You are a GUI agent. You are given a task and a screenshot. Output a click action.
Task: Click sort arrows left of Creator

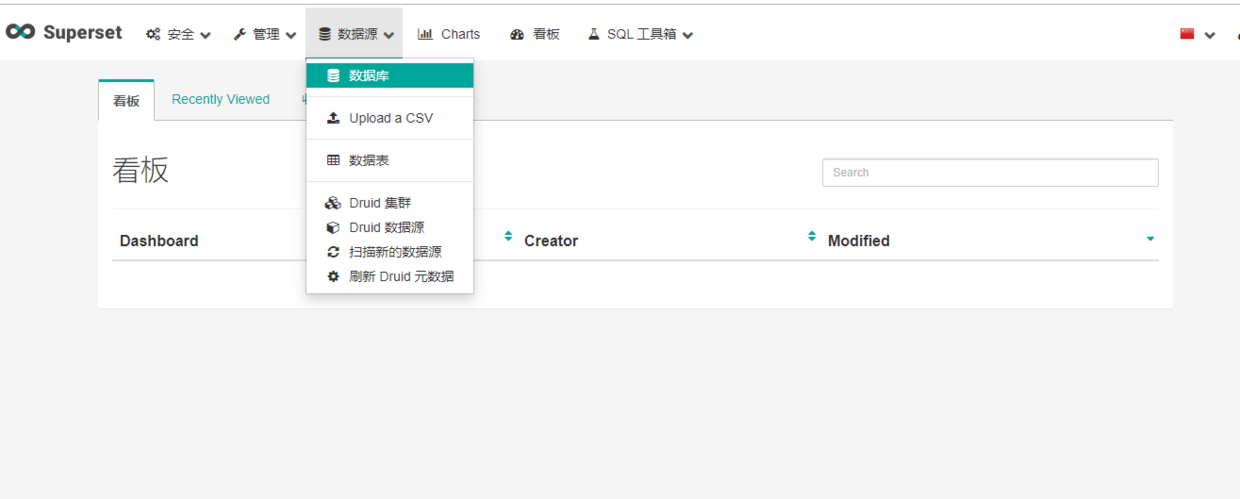(508, 237)
